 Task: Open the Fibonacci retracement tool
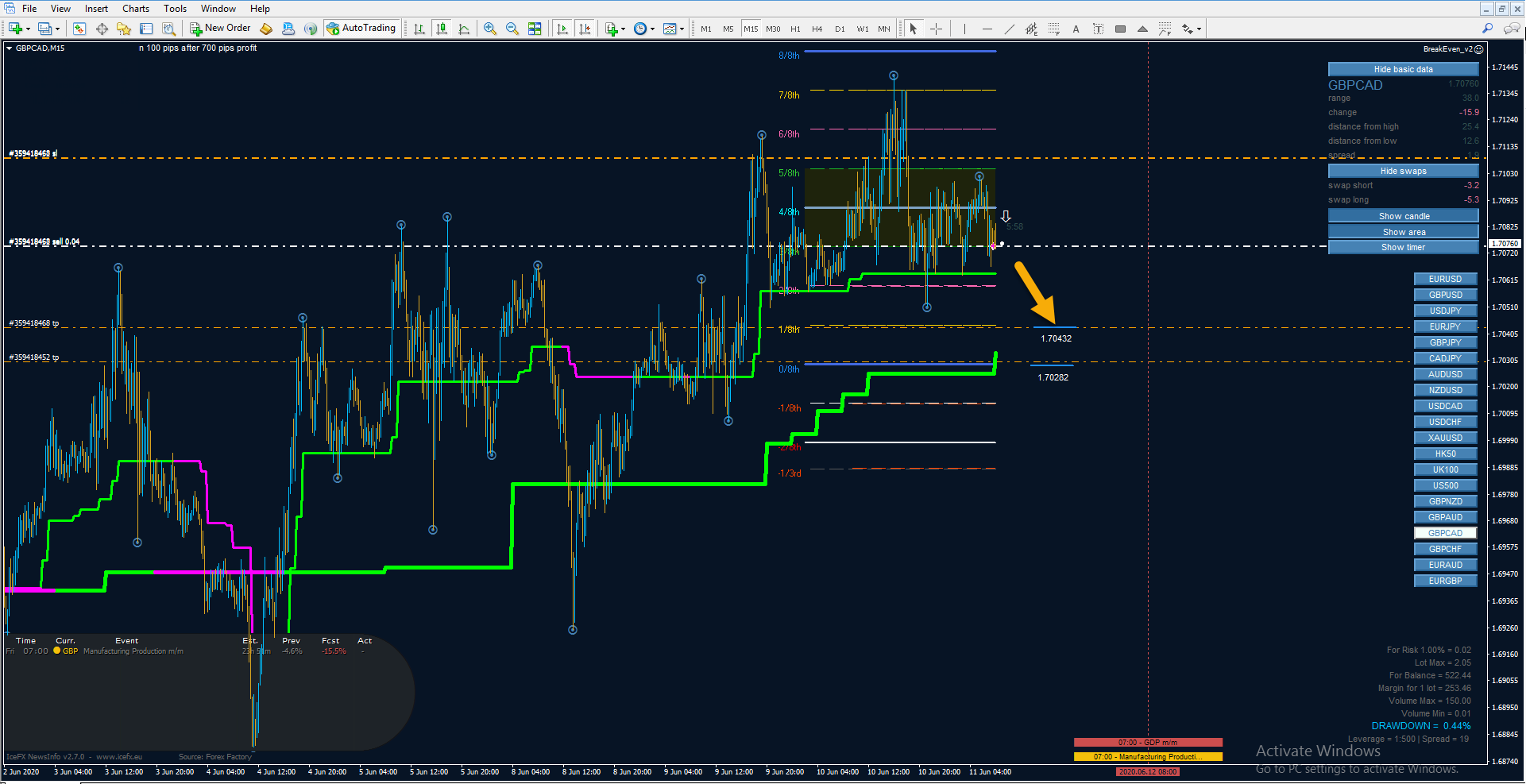[x=1054, y=29]
